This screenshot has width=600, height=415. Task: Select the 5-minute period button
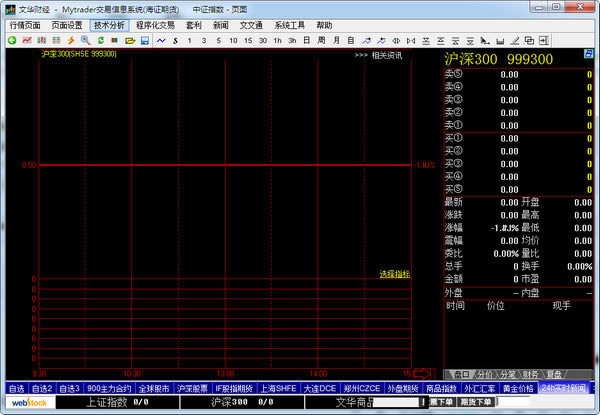(x=218, y=40)
